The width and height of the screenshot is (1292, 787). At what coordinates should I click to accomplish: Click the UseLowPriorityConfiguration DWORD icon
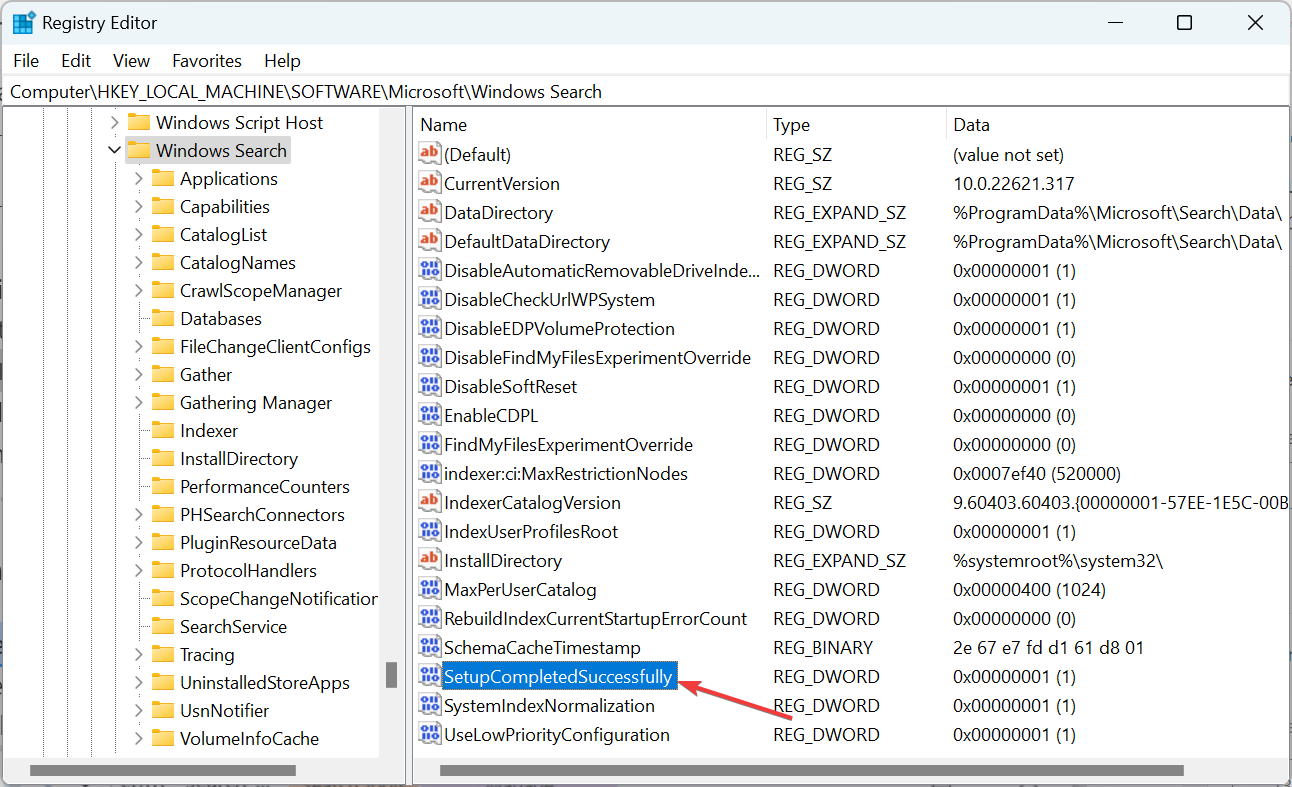(430, 734)
